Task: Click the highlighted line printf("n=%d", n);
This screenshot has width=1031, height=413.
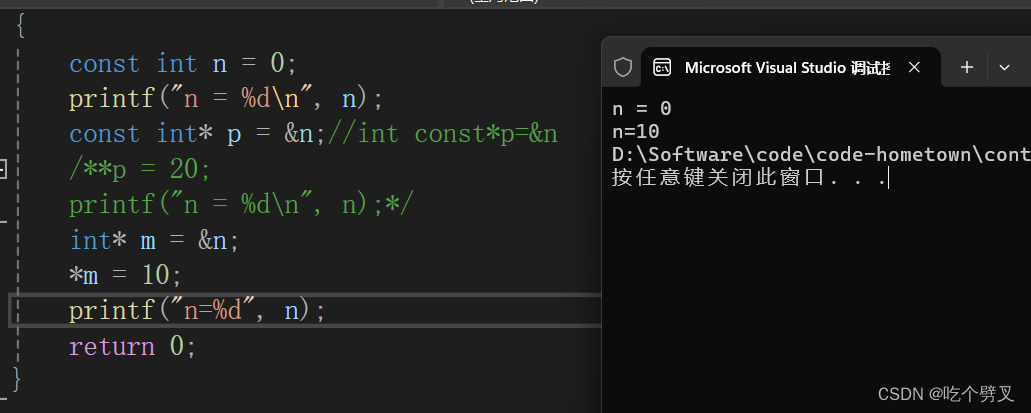Action: pos(197,310)
